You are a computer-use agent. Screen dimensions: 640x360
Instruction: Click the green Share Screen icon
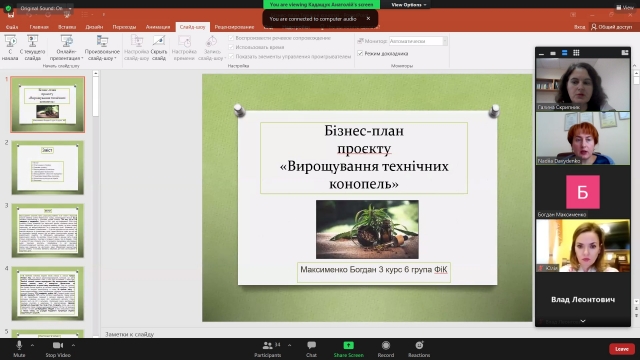point(348,345)
